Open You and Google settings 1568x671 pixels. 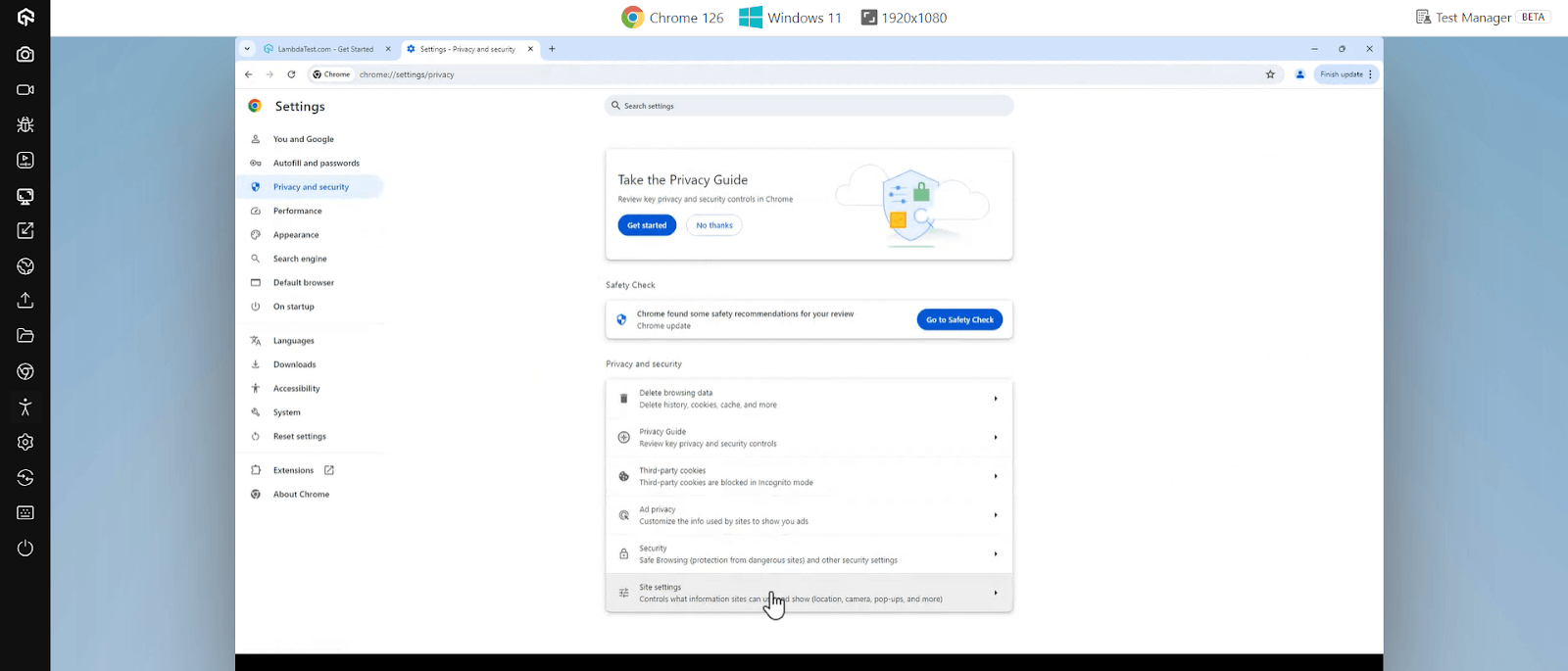(x=304, y=139)
